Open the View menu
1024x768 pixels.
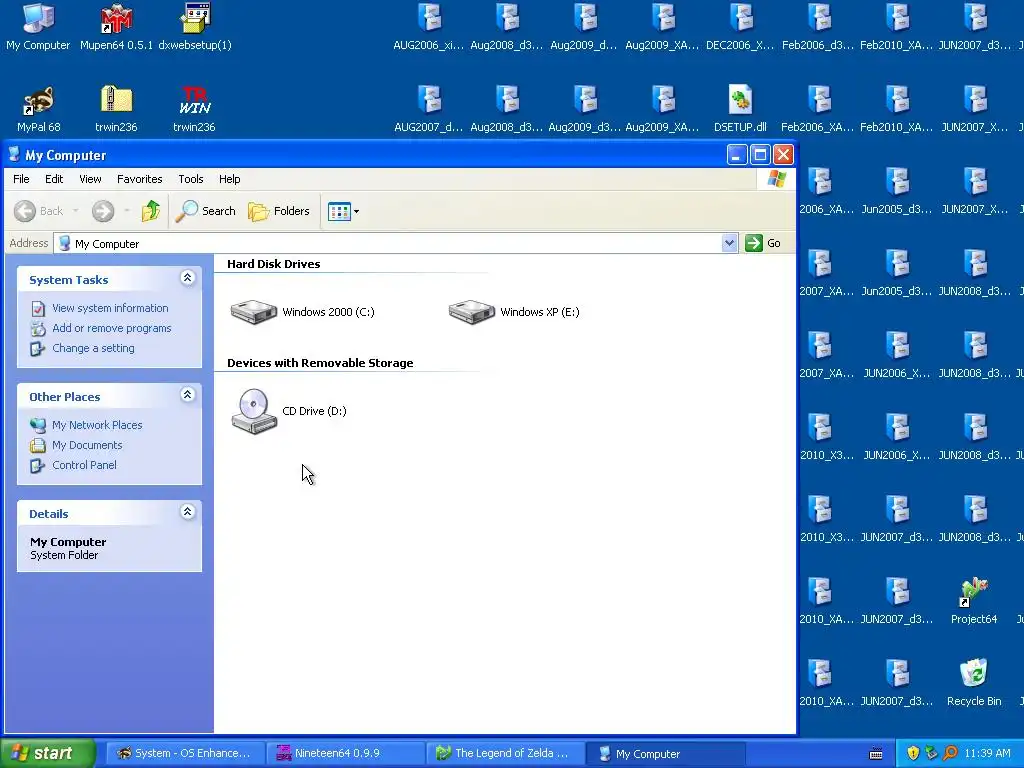click(90, 179)
